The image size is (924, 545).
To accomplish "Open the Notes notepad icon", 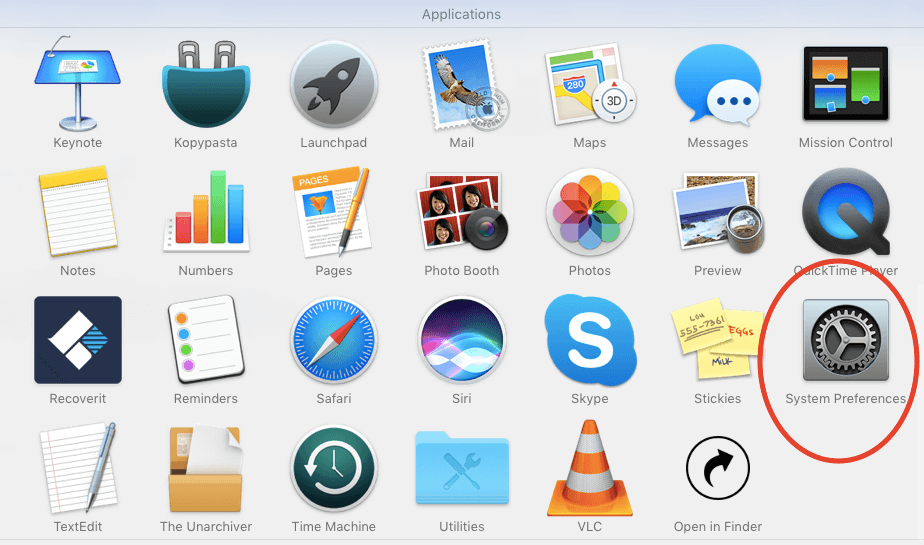I will [78, 212].
